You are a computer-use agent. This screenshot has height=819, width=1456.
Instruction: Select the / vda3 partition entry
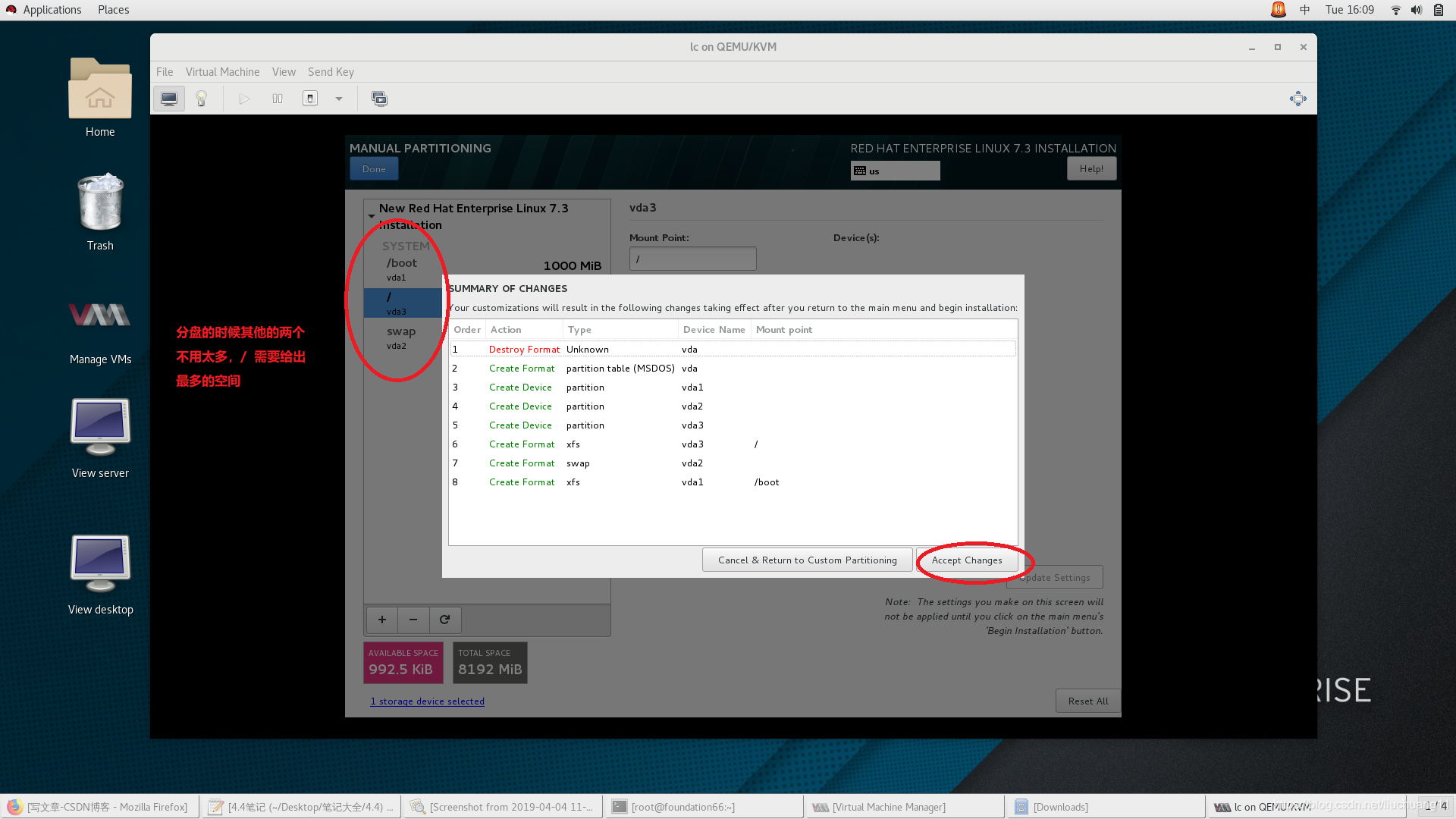coord(403,303)
